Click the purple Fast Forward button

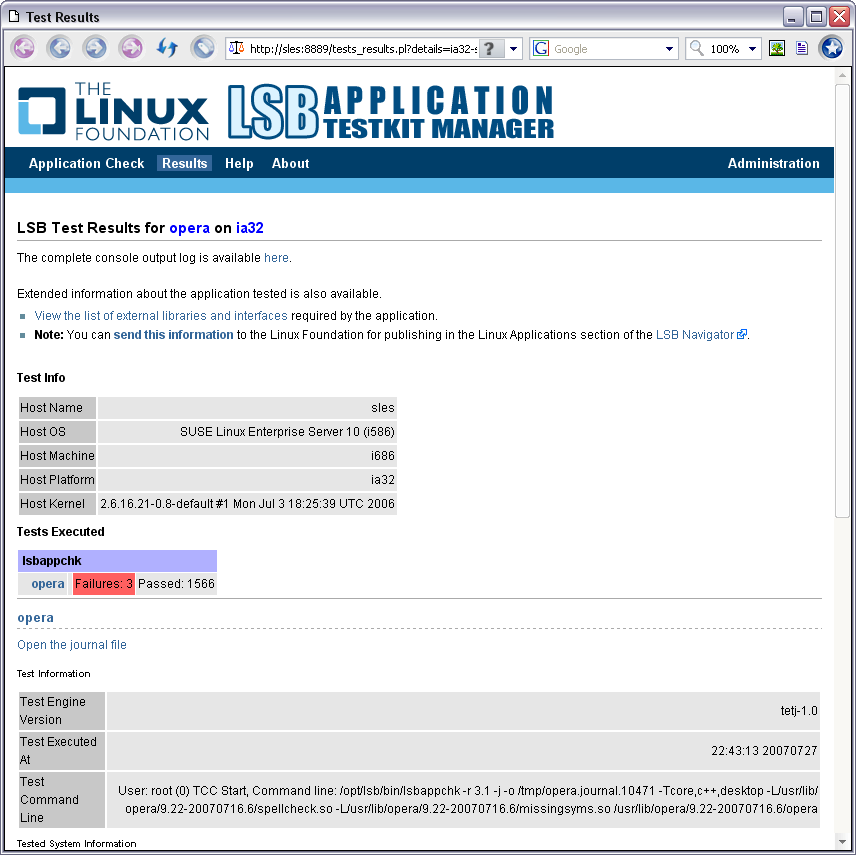pyautogui.click(x=131, y=49)
